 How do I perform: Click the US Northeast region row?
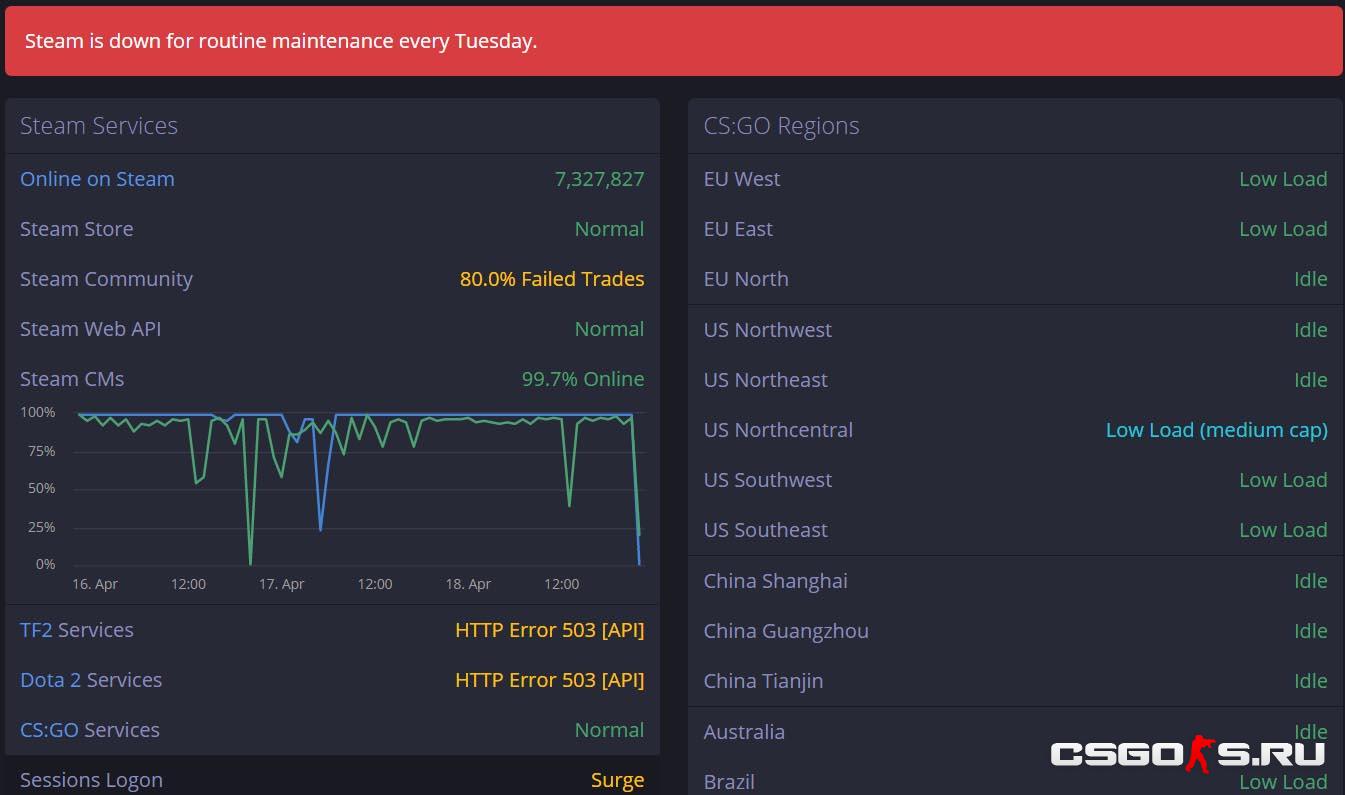pos(1015,380)
